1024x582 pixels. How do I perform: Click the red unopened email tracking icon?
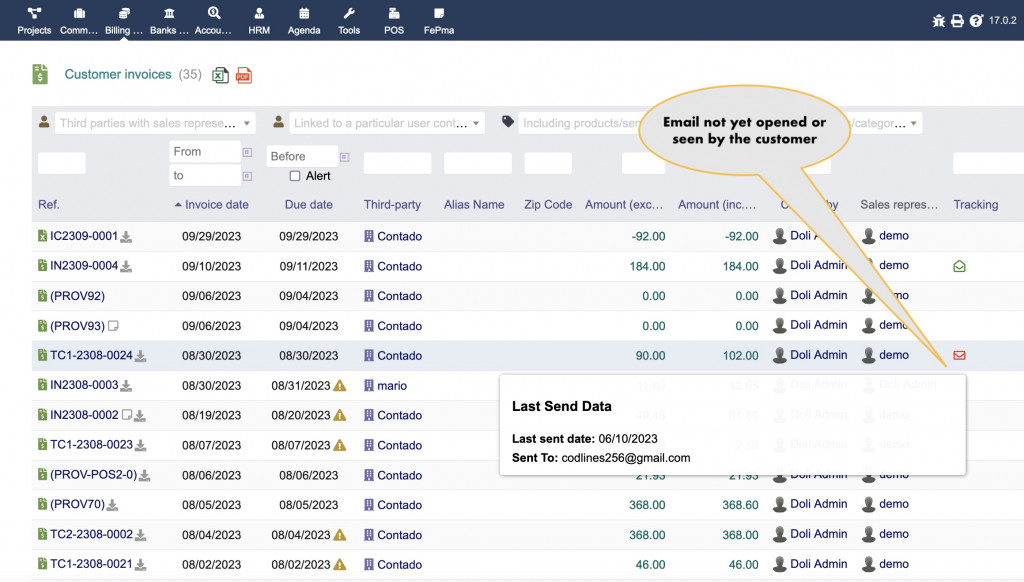tap(959, 355)
